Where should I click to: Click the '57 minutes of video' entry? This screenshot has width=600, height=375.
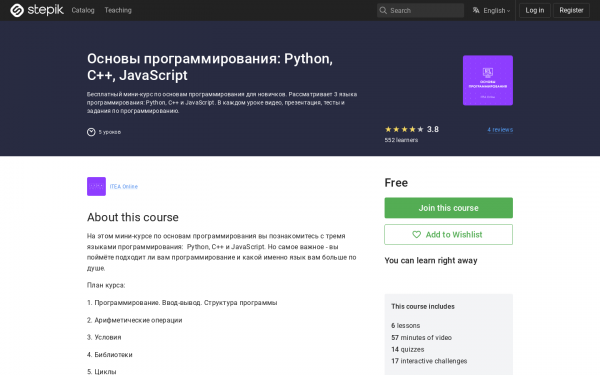pos(421,338)
